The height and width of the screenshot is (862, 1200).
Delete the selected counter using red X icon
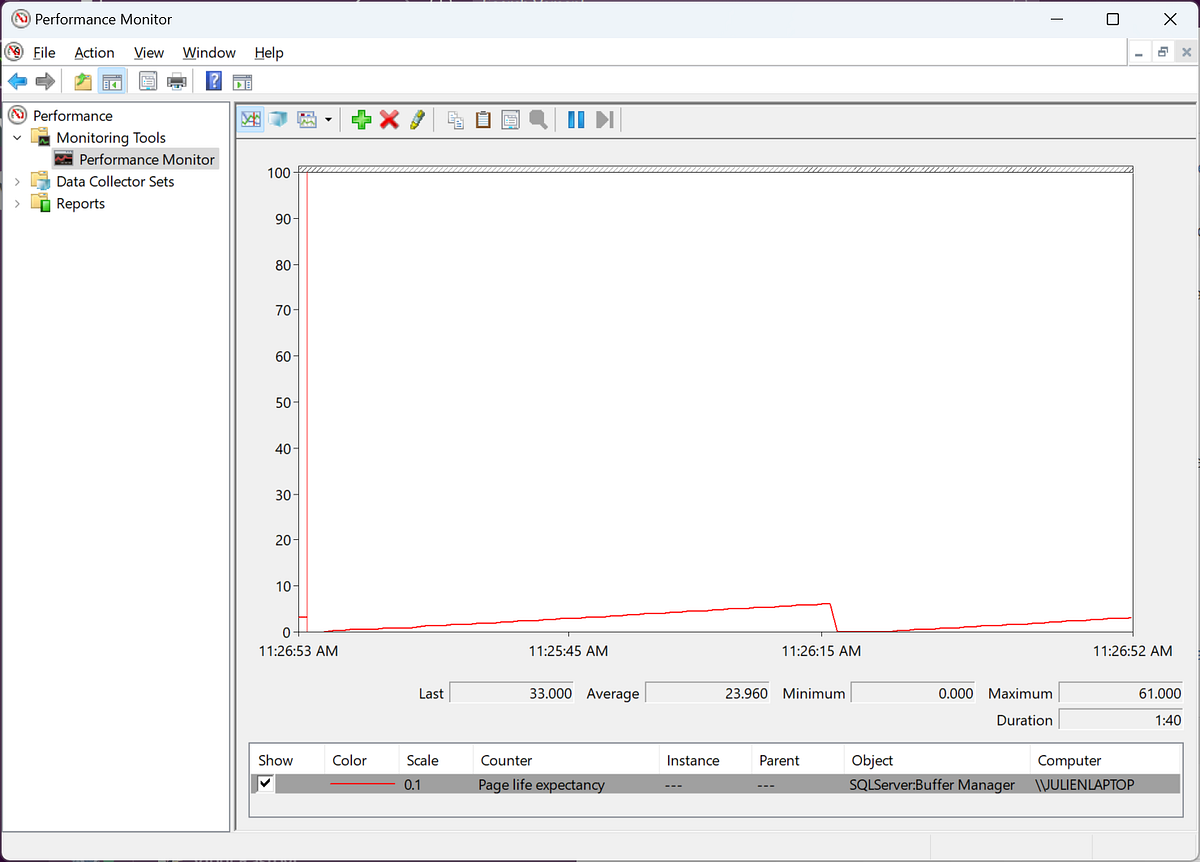(389, 119)
